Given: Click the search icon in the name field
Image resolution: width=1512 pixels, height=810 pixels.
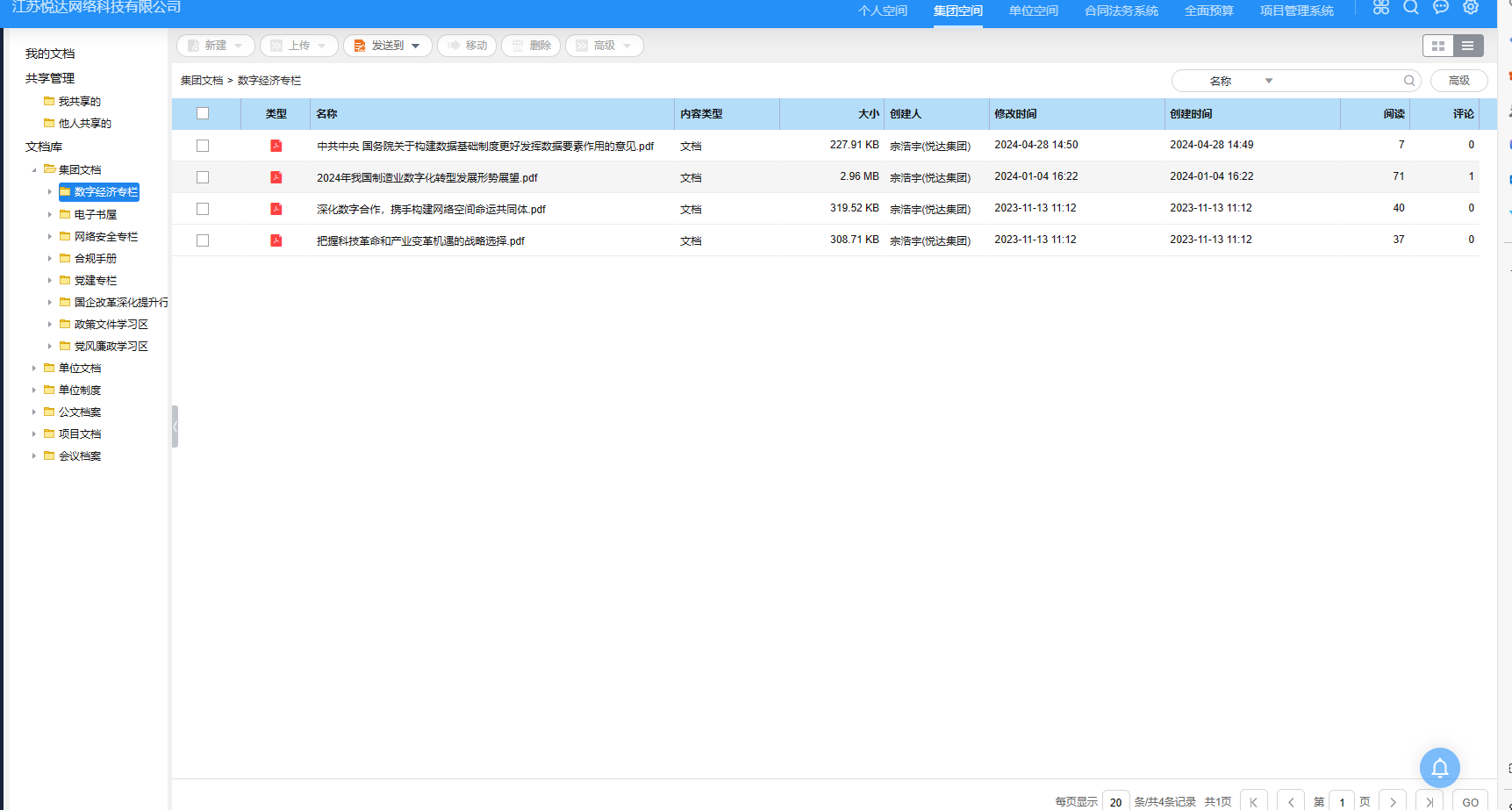Looking at the screenshot, I should pos(1409,81).
